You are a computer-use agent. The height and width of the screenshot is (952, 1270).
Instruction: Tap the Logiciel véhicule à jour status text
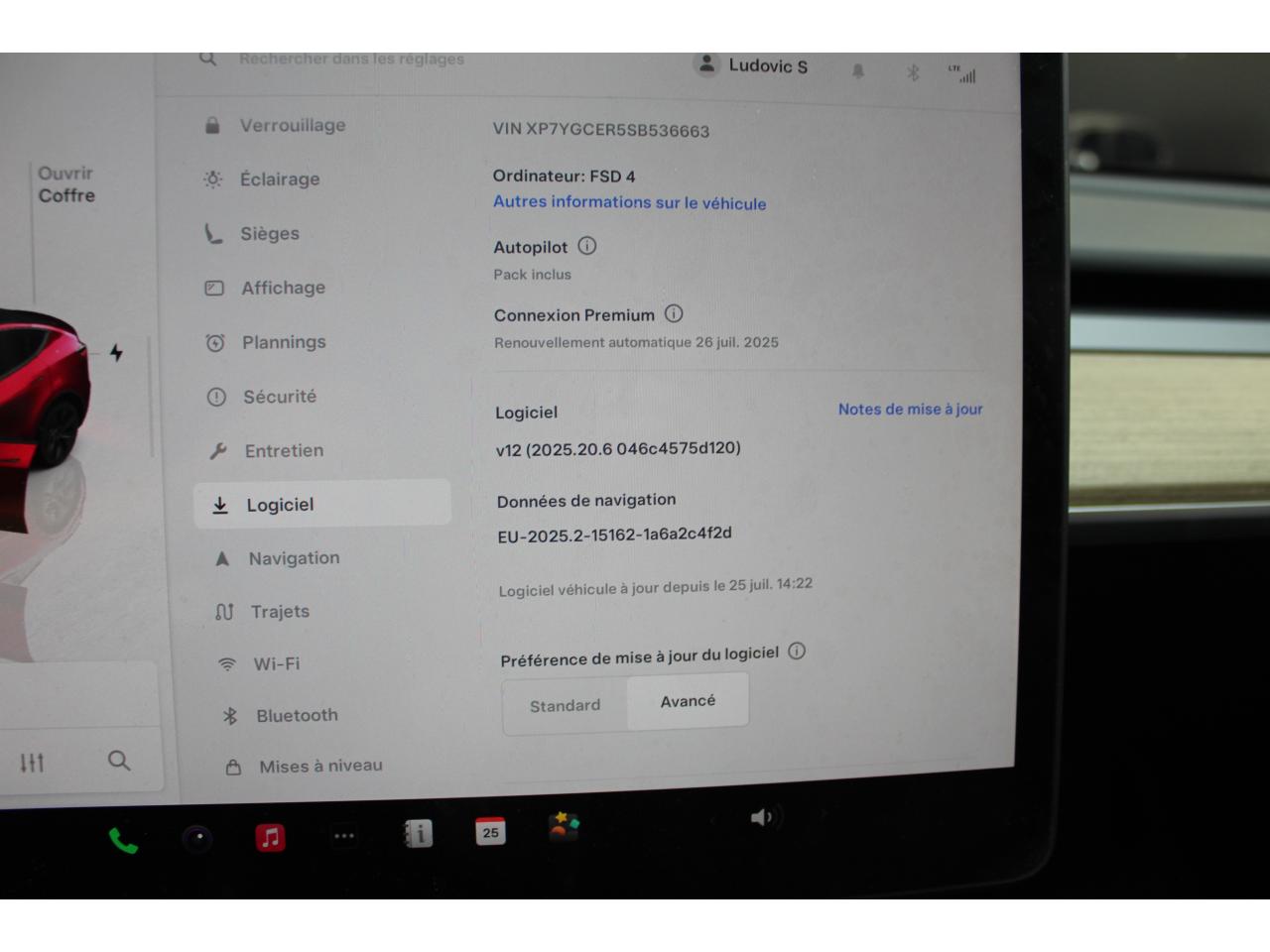tap(656, 587)
